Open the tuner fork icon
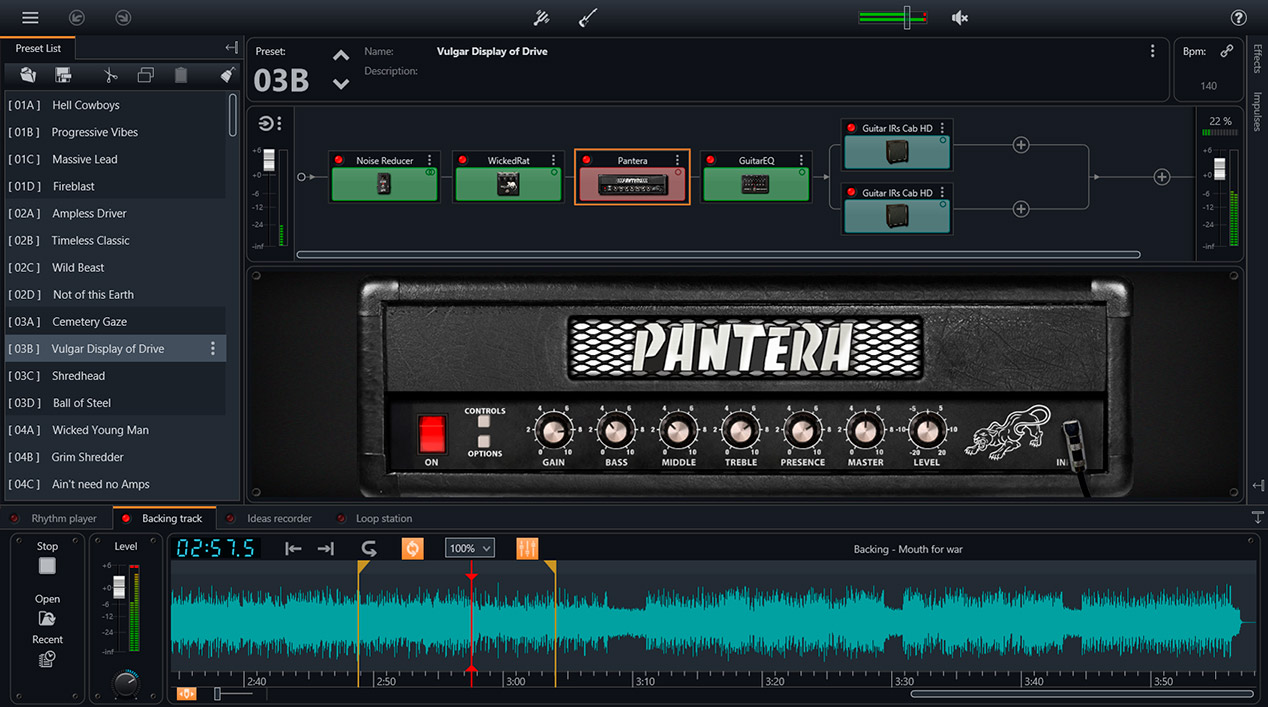1268x707 pixels. pyautogui.click(x=541, y=18)
